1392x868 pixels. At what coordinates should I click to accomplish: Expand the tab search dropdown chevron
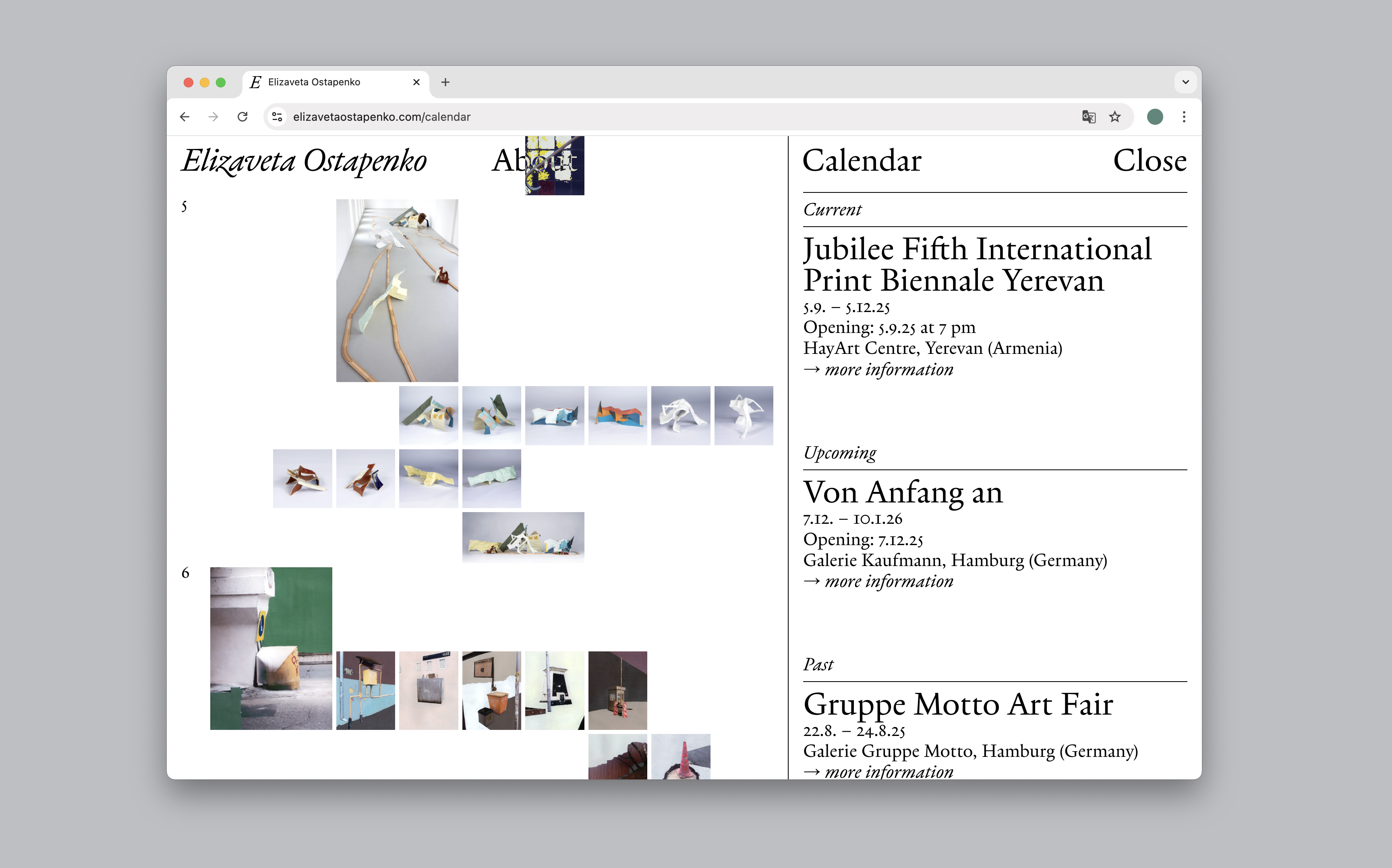[x=1185, y=82]
